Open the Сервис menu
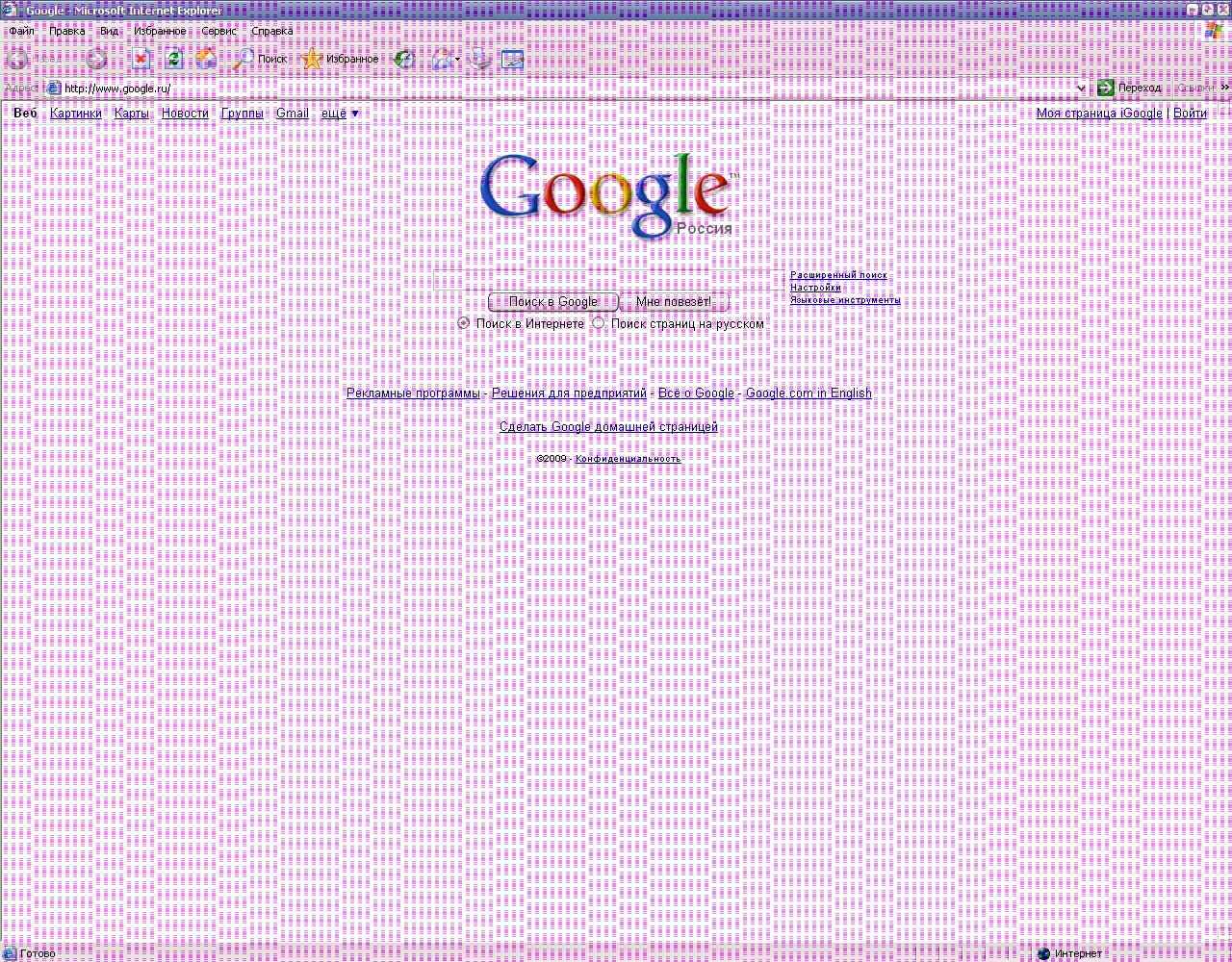Image resolution: width=1232 pixels, height=962 pixels. click(218, 31)
